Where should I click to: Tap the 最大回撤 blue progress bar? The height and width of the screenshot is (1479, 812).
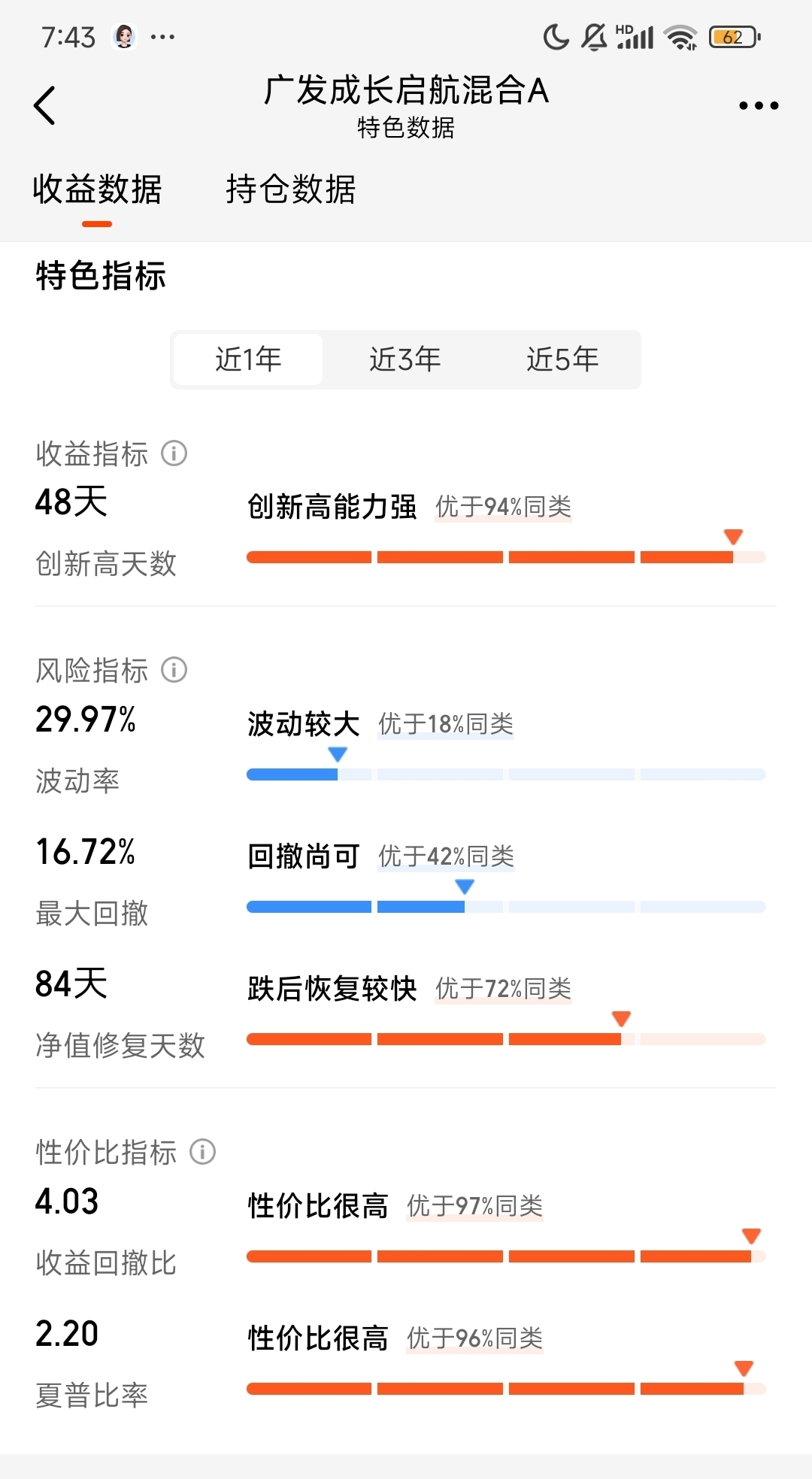[x=505, y=907]
